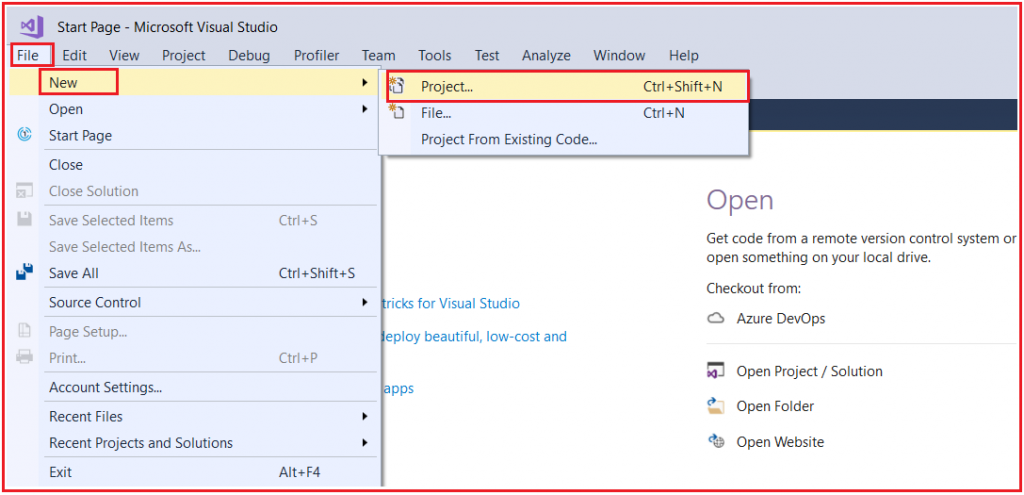This screenshot has height=495, width=1024.
Task: Open the Tools menu
Action: [x=435, y=56]
